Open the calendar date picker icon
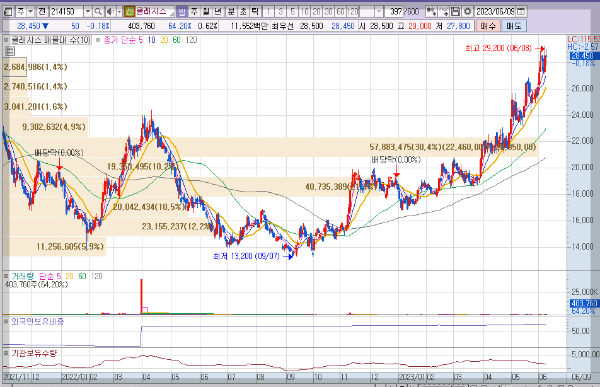This screenshot has height=387, width=600. pyautogui.click(x=521, y=12)
